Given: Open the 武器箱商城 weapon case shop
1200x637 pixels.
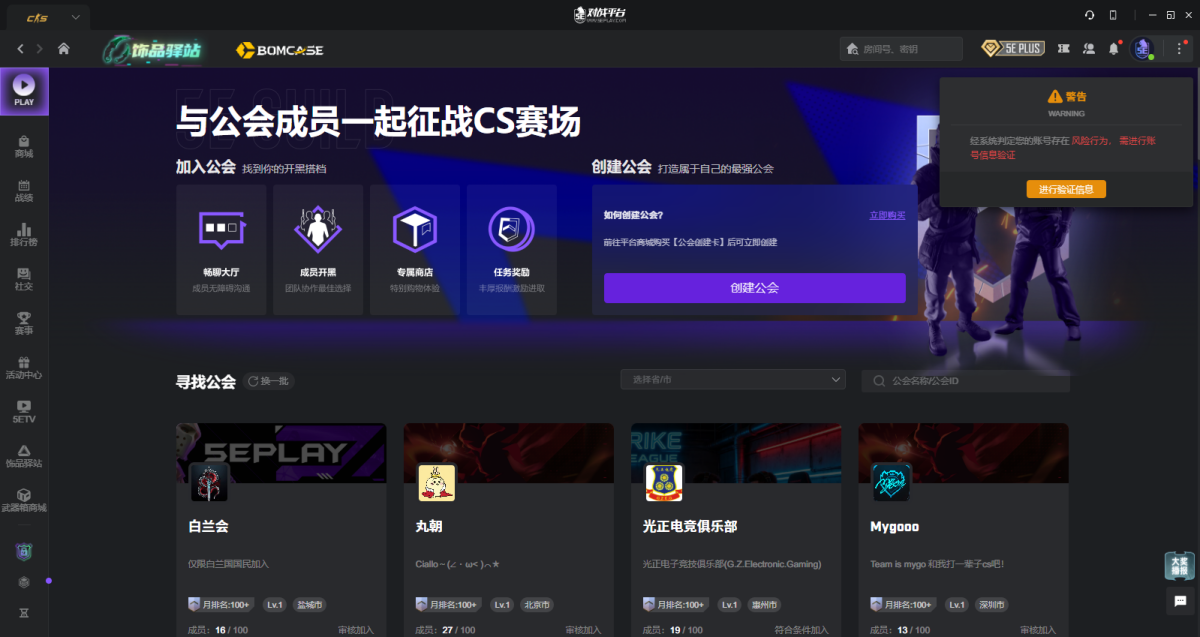Looking at the screenshot, I should pyautogui.click(x=23, y=502).
